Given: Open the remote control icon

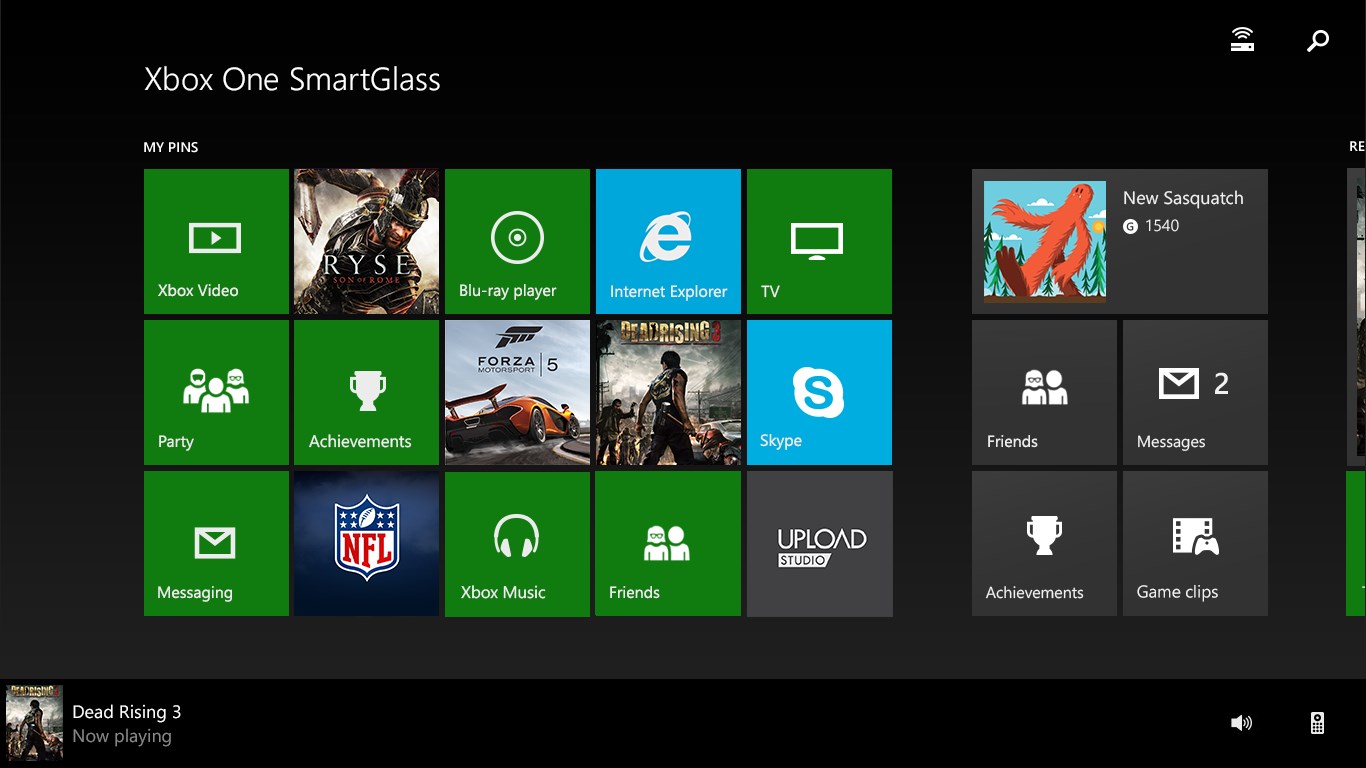Looking at the screenshot, I should (1317, 723).
